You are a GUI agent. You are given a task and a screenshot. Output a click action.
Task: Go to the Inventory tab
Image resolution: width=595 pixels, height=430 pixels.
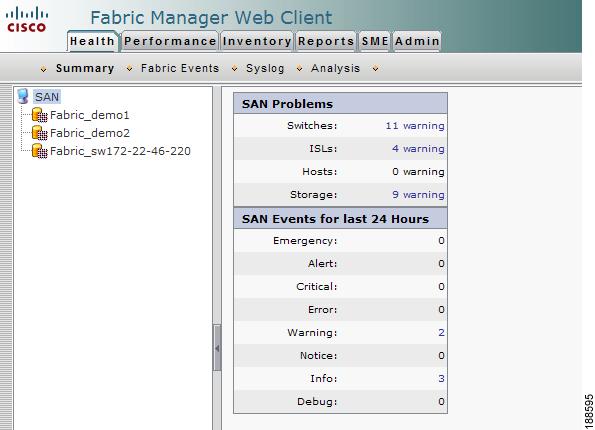click(257, 41)
